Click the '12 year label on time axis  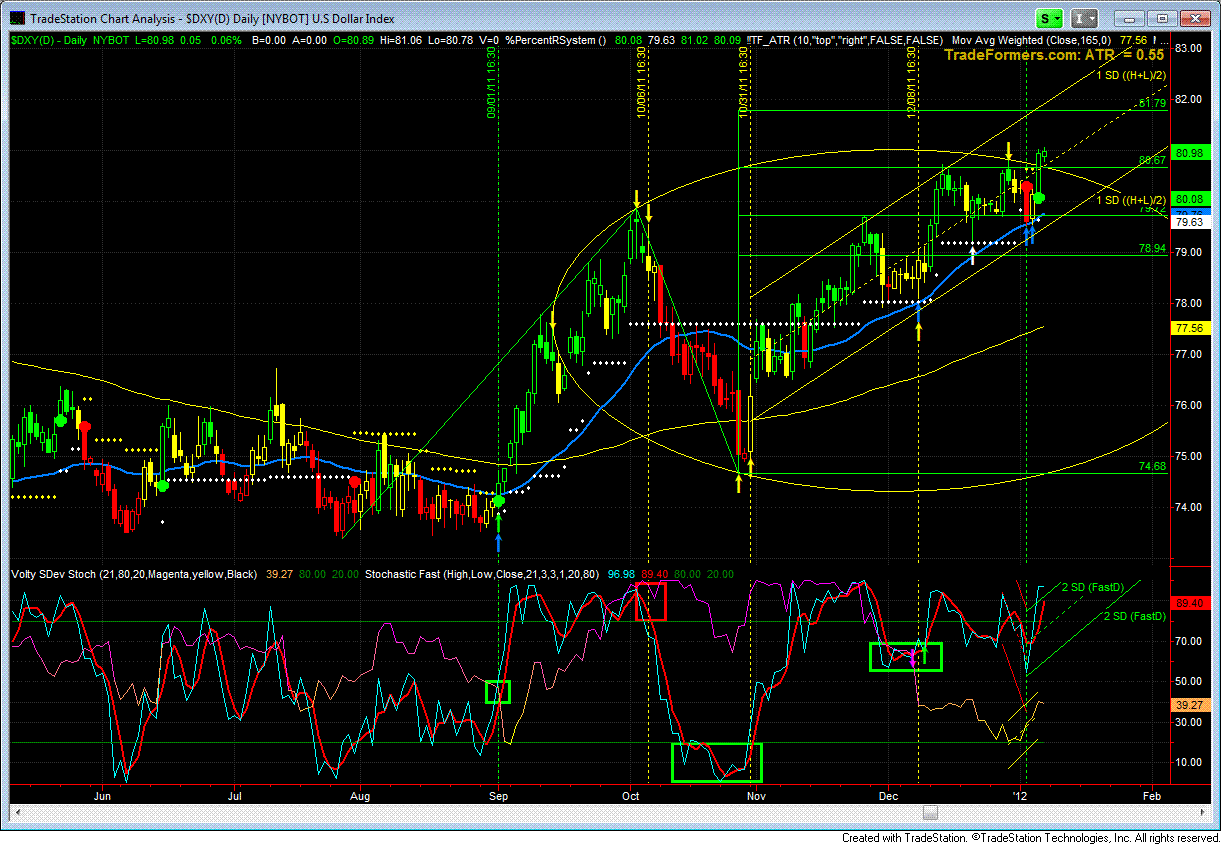(x=1018, y=797)
